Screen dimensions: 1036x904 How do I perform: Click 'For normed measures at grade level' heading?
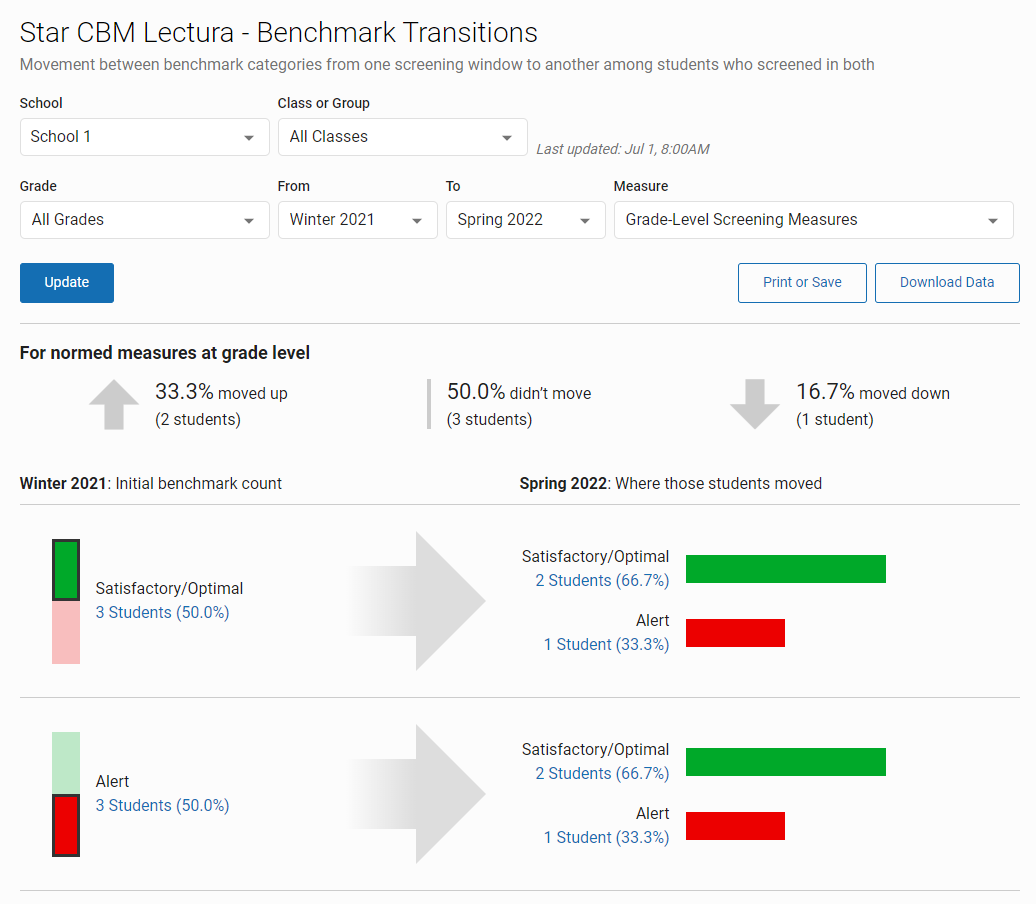165,353
